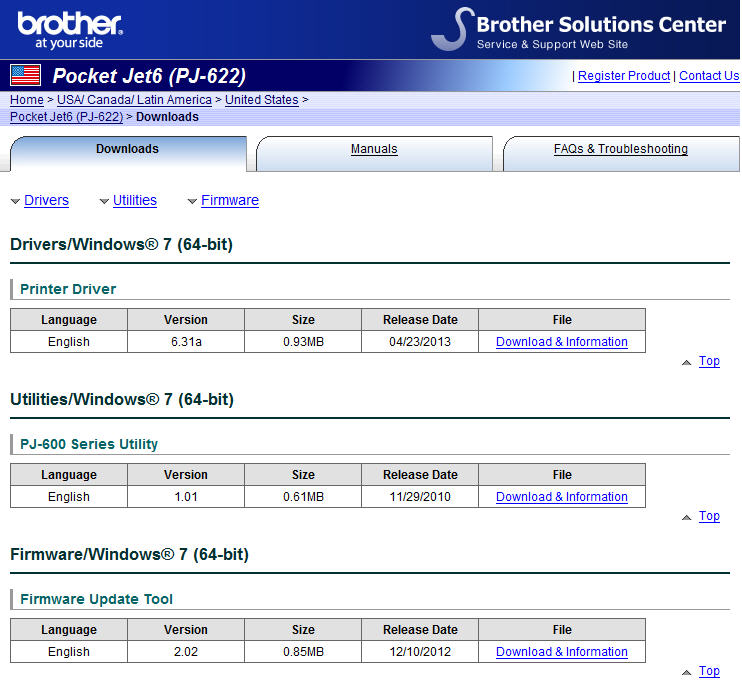The image size is (742, 682).
Task: Open Download & Information for Printer Driver
Action: point(561,342)
